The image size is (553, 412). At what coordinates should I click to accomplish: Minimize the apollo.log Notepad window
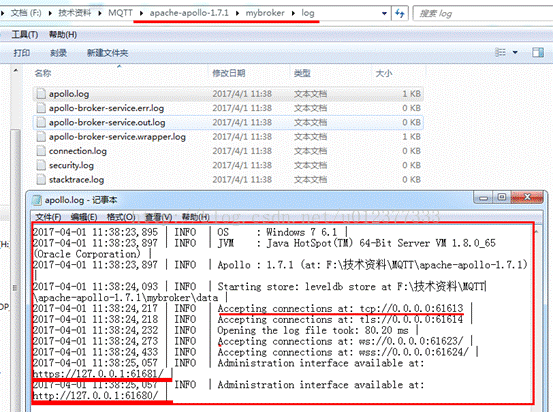tap(484, 198)
